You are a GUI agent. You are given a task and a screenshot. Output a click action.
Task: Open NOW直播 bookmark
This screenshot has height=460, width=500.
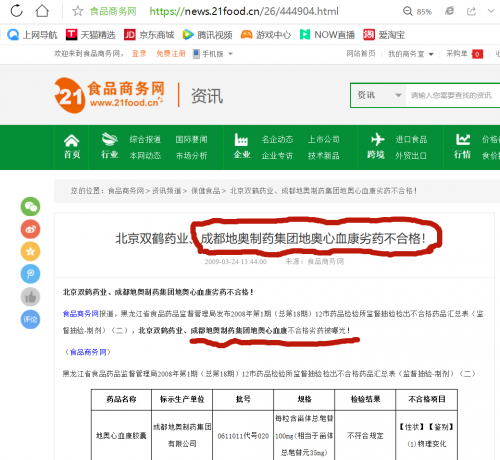click(327, 35)
